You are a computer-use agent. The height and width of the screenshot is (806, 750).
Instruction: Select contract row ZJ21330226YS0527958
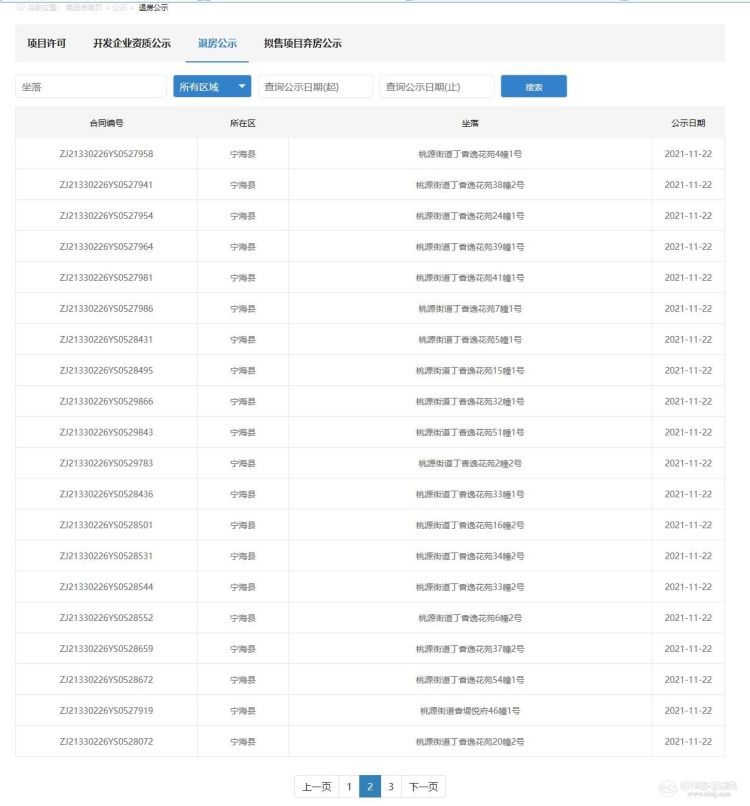point(106,154)
